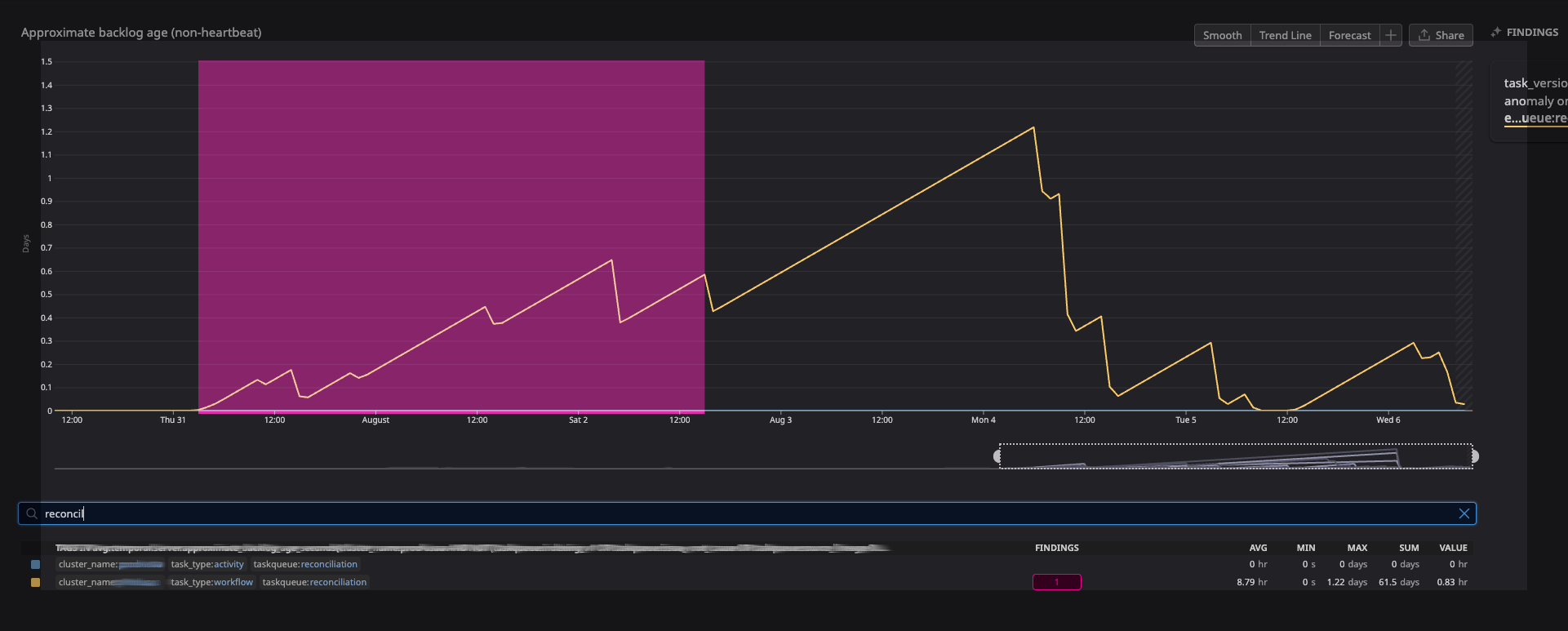
Task: Click the "Wed 6" x-axis label
Action: click(1388, 420)
